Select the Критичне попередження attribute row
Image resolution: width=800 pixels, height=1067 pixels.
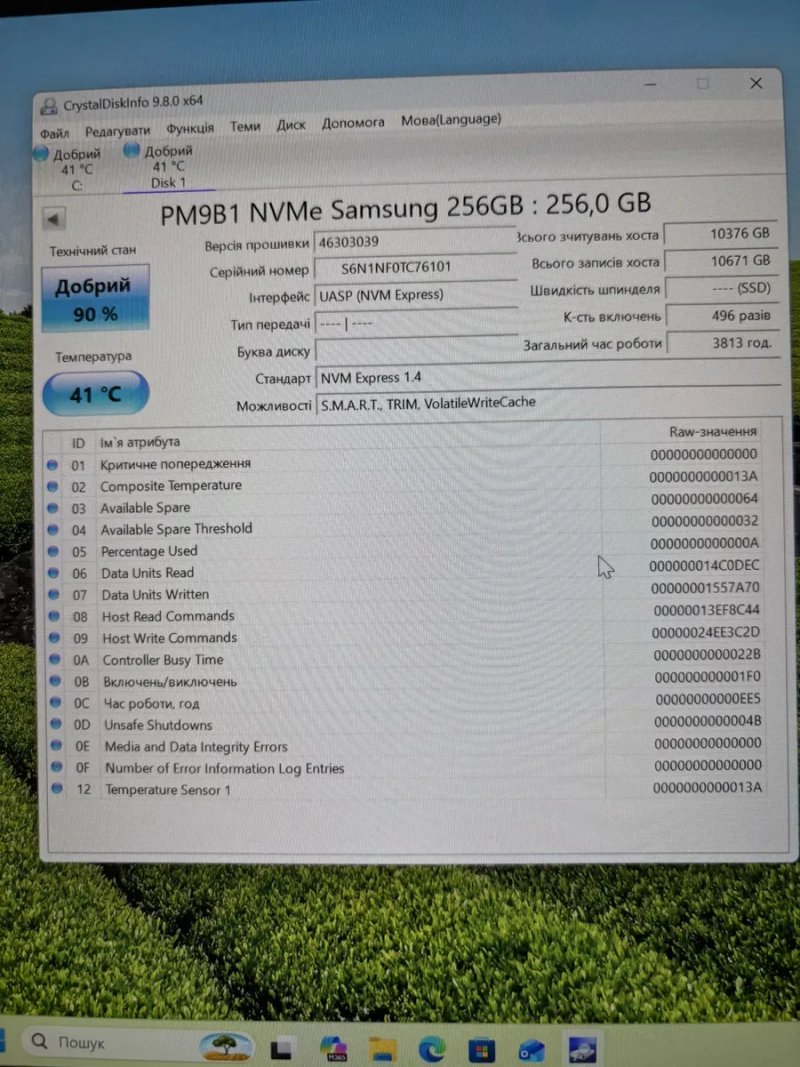(x=404, y=459)
